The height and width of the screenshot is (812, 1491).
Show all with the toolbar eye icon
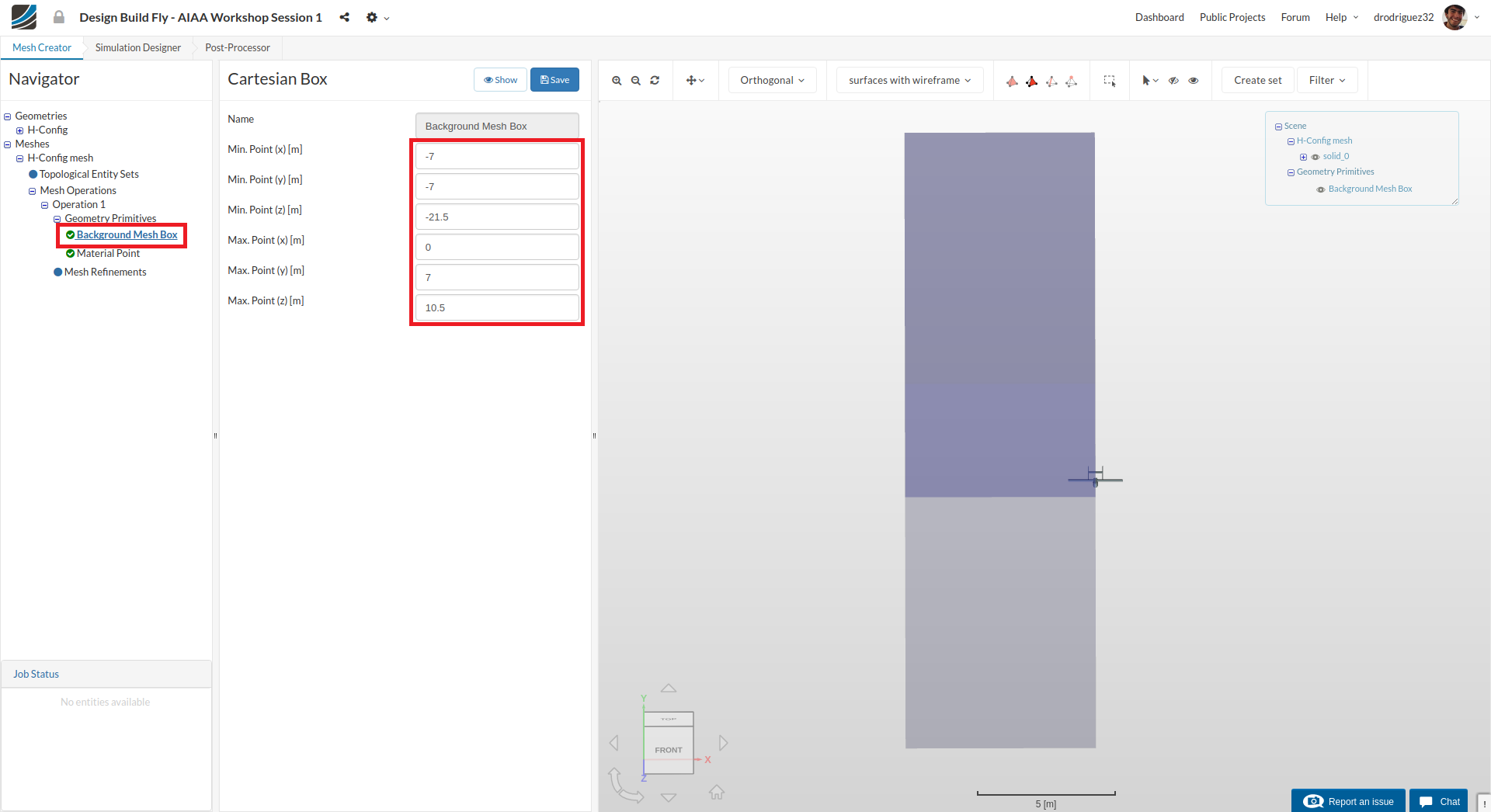point(1194,80)
